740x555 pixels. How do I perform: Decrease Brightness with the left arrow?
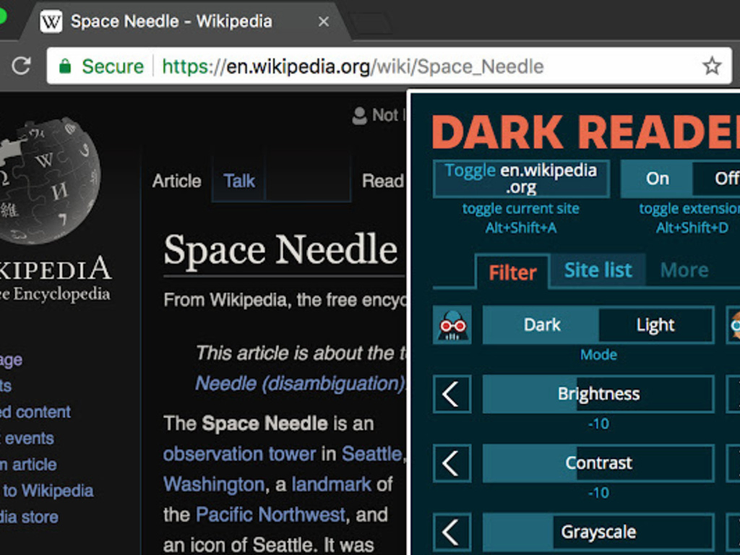452,394
